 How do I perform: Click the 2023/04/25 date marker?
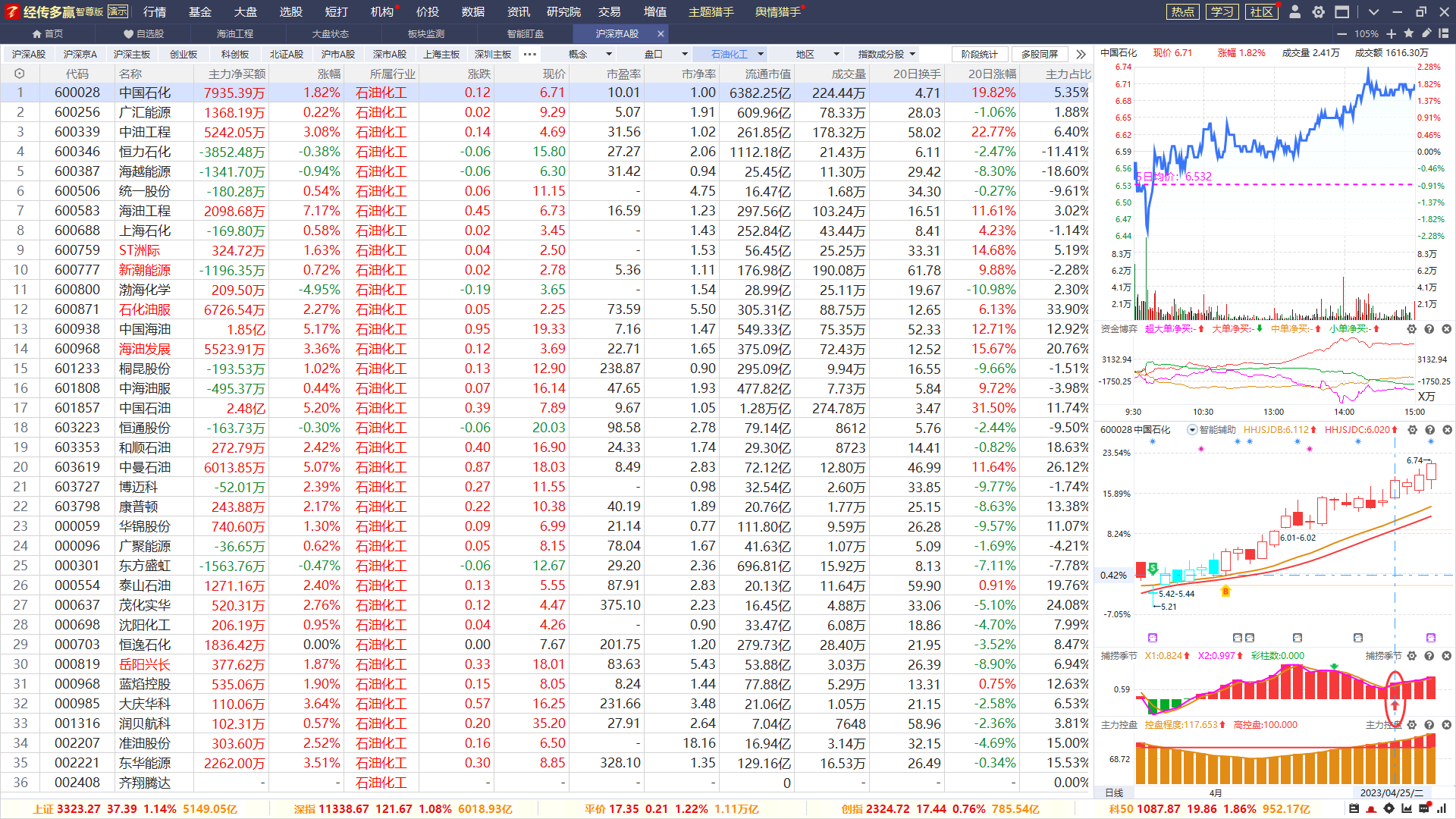(x=1391, y=792)
